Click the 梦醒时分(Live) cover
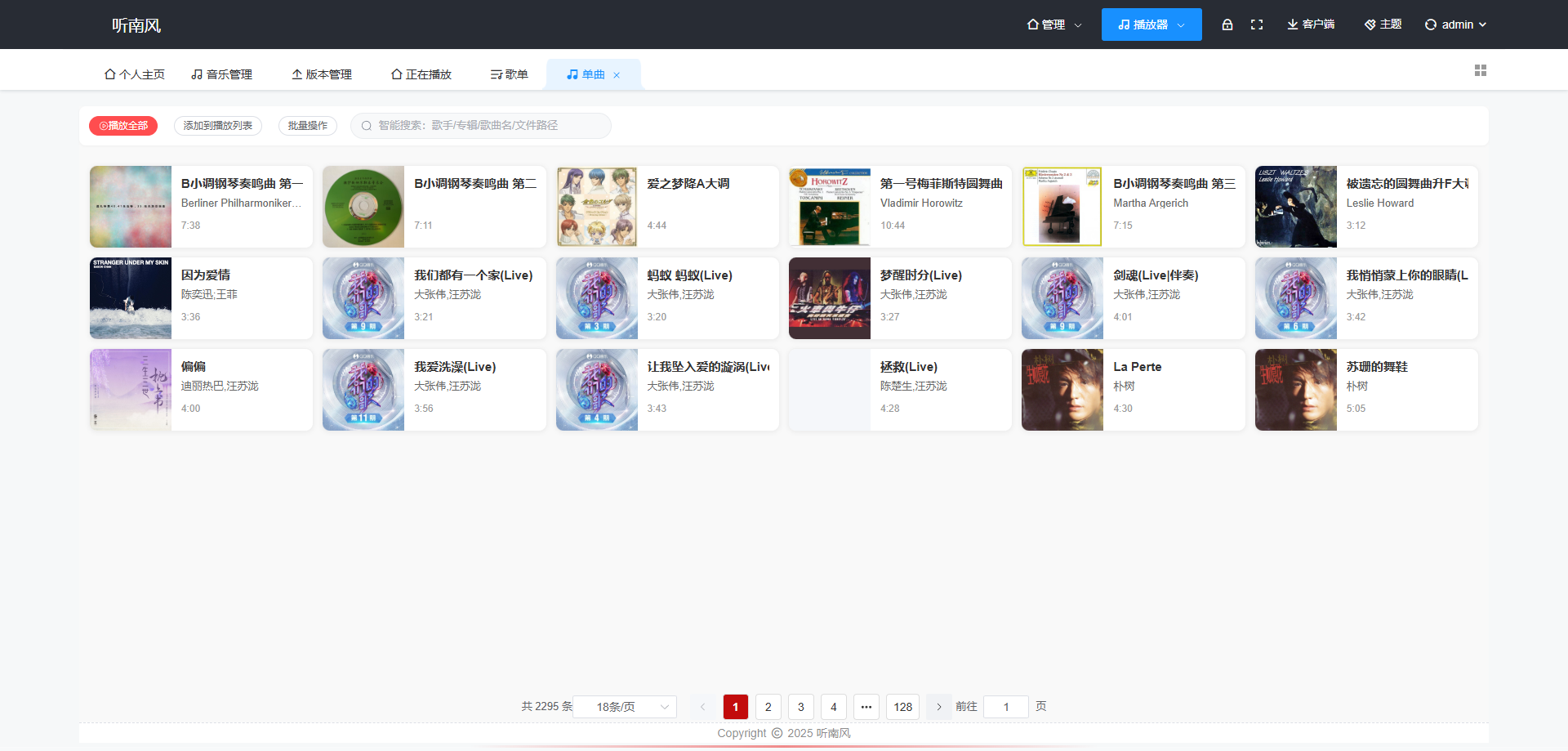 pyautogui.click(x=830, y=298)
